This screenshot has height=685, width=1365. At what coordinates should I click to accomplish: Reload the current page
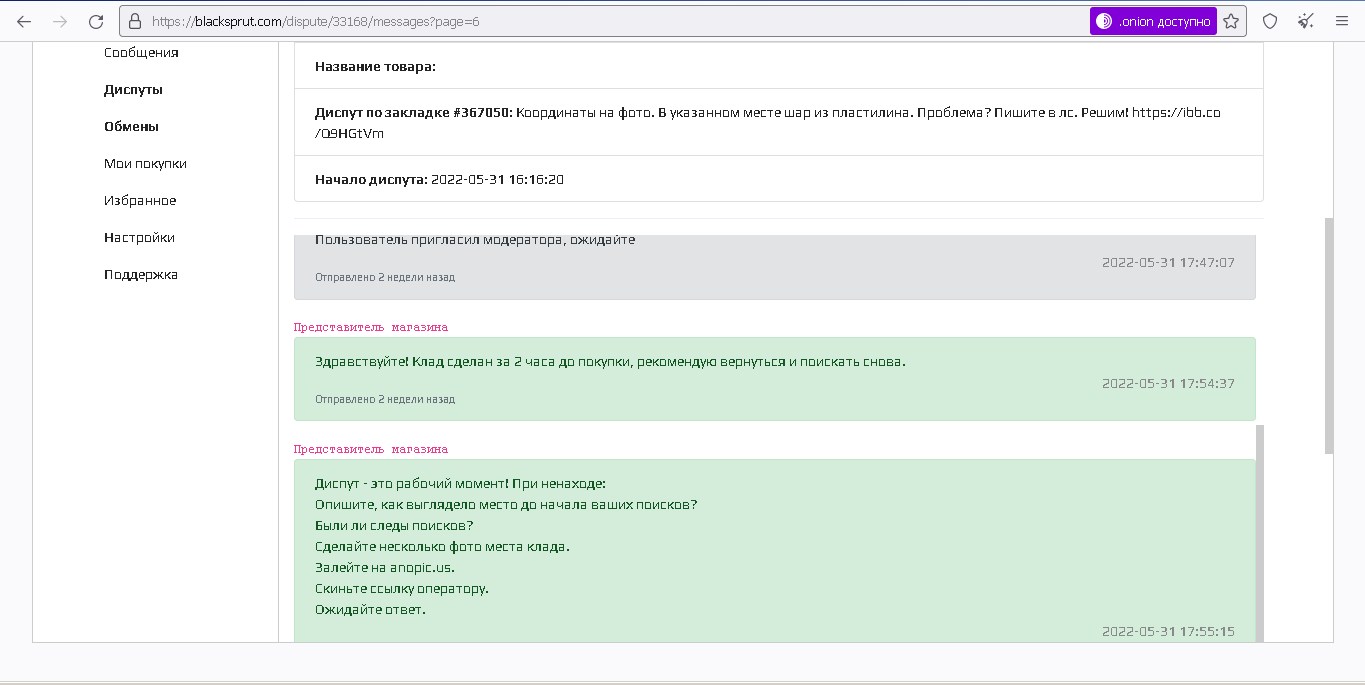[x=96, y=21]
